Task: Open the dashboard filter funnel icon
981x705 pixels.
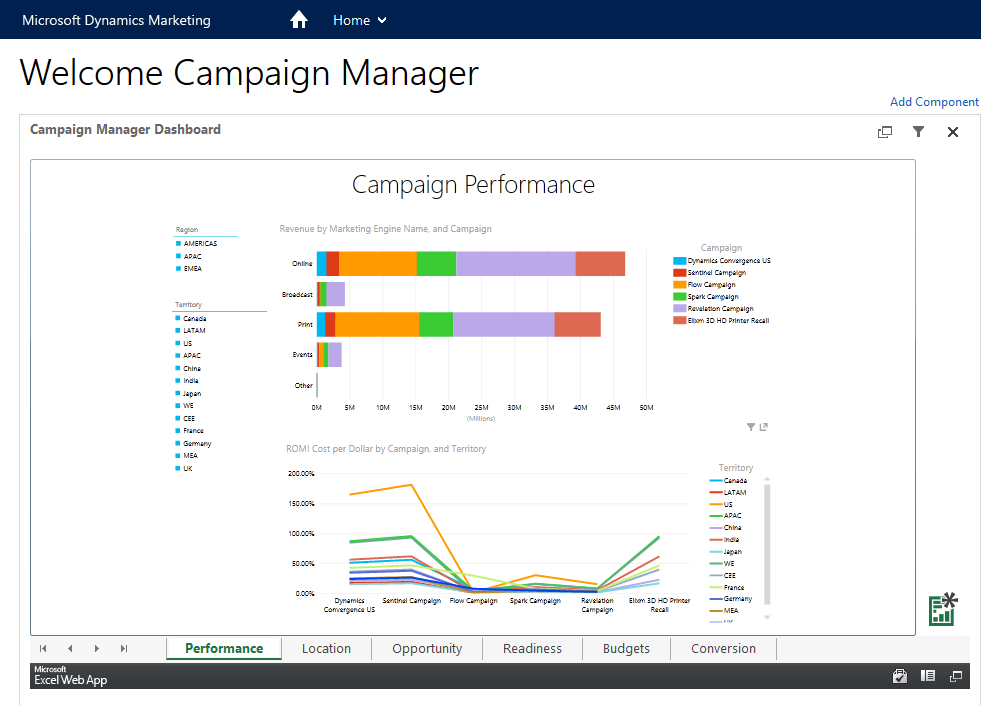Action: tap(918, 131)
